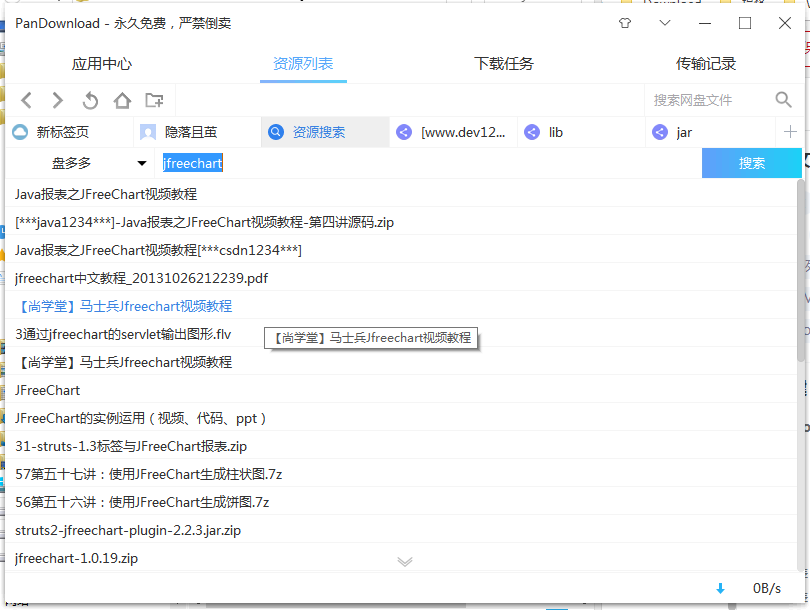Click the magnifier icon on 资源搜索 tab
The width and height of the screenshot is (810, 610).
[x=276, y=131]
